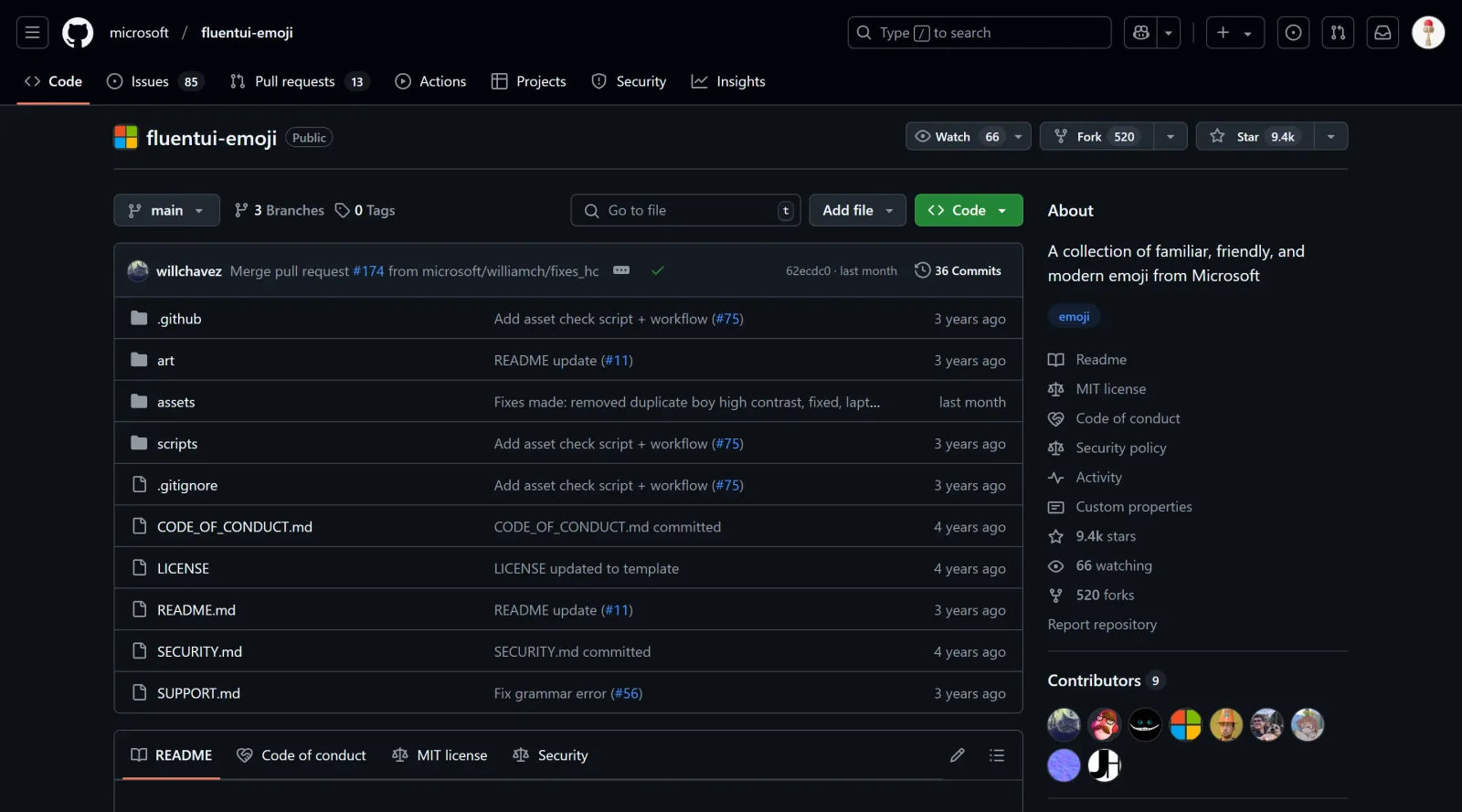Viewport: 1462px width, 812px height.
Task: Click the emoji topic tag
Action: pos(1074,317)
